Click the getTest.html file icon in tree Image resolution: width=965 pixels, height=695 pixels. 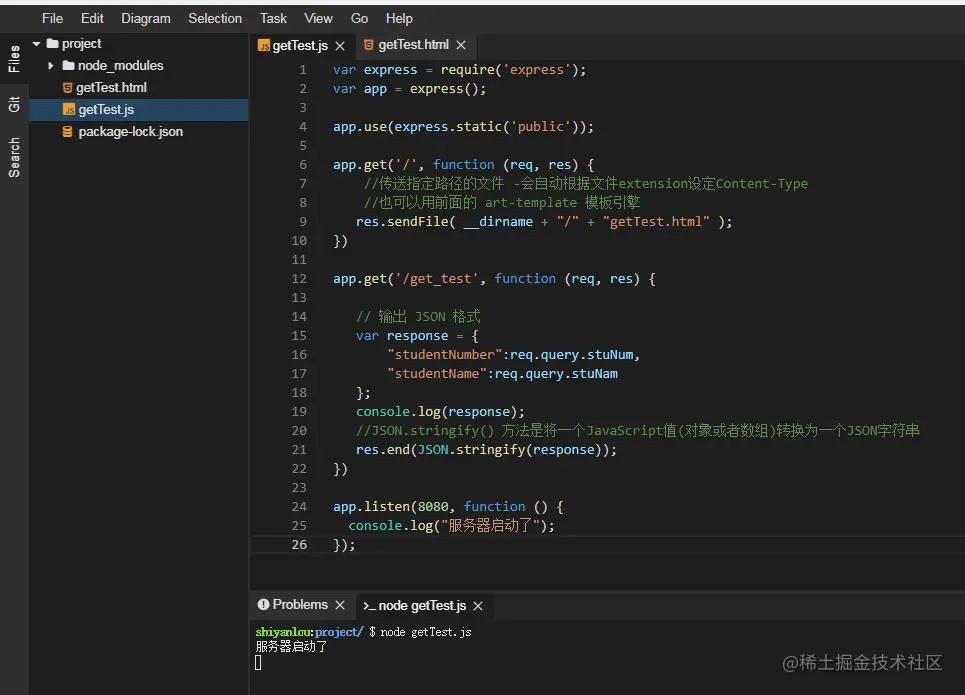point(68,87)
